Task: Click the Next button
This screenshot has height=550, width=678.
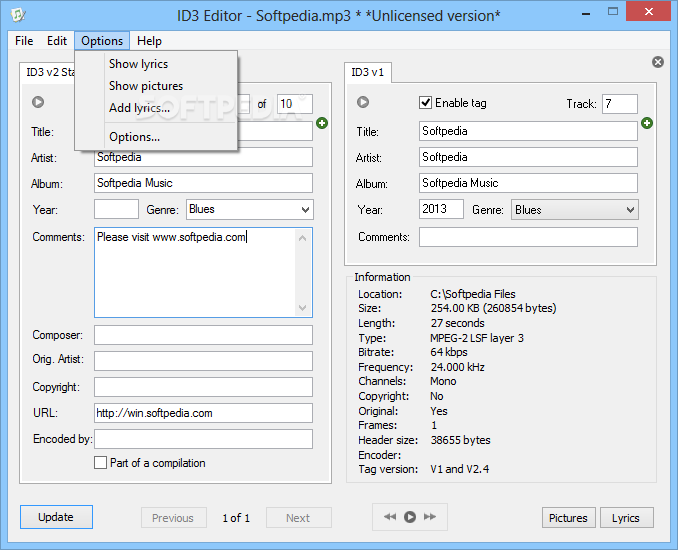Action: [x=299, y=518]
